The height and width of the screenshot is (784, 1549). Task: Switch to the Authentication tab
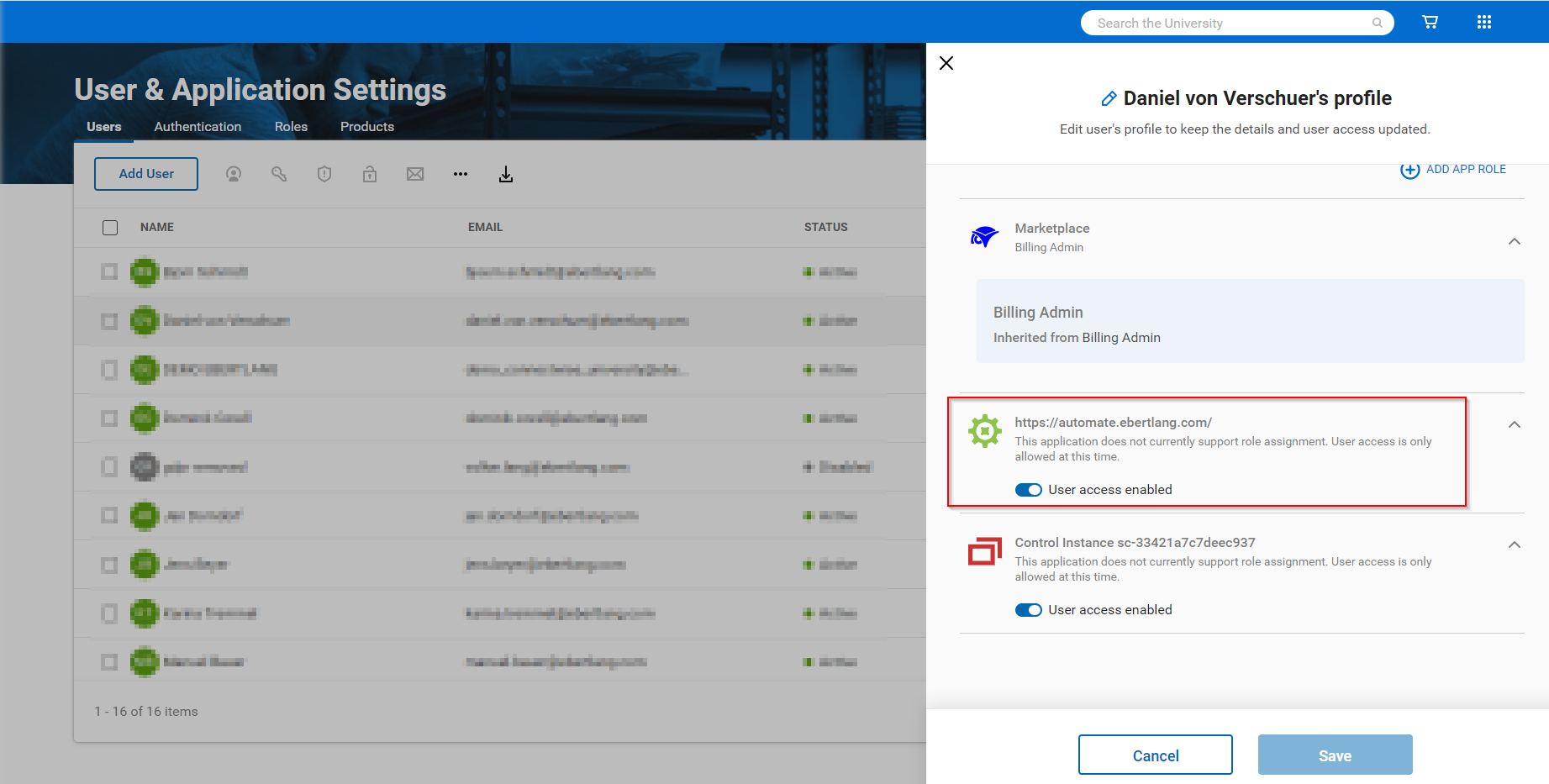tap(198, 127)
